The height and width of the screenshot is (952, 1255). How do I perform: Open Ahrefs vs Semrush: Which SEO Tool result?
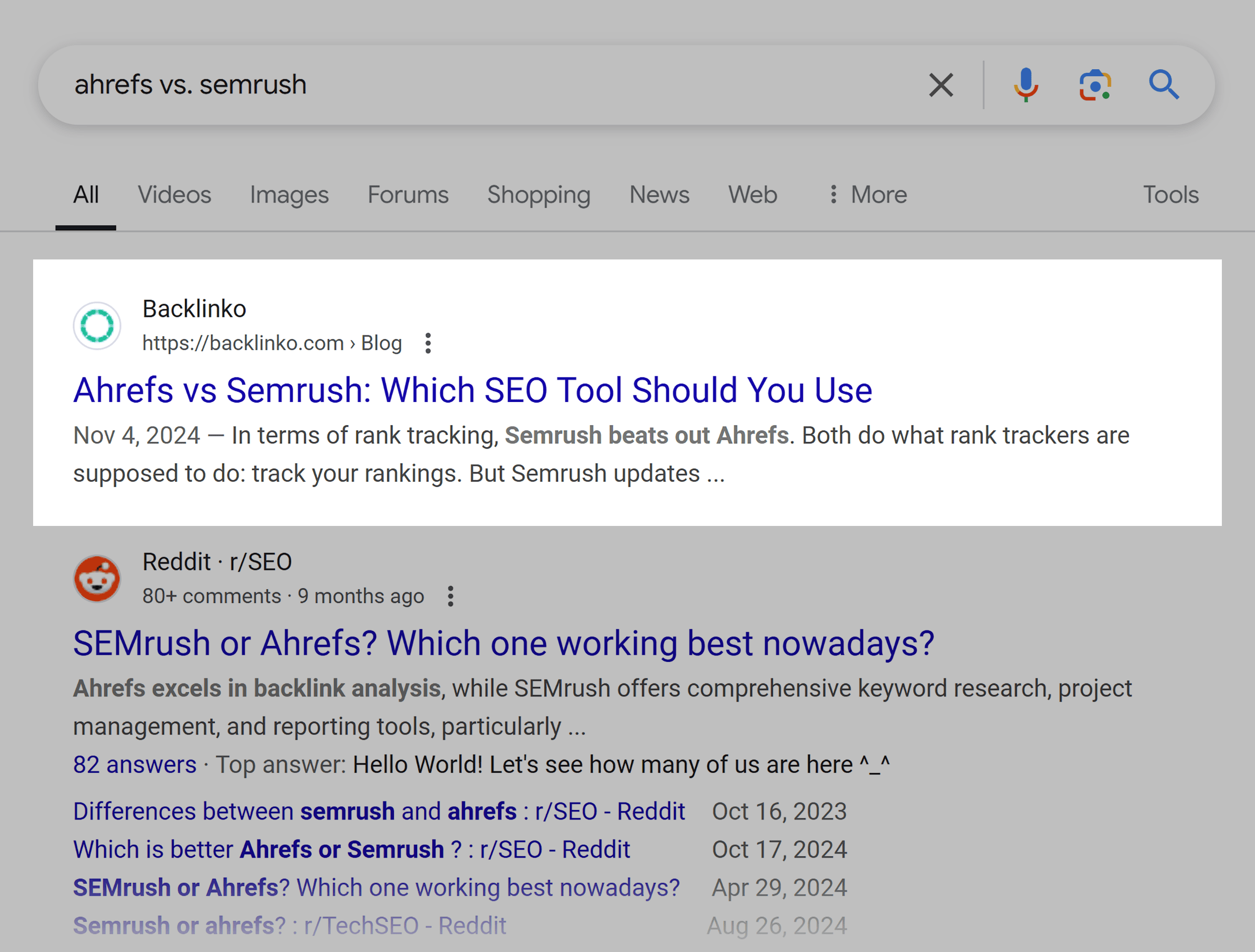point(472,390)
